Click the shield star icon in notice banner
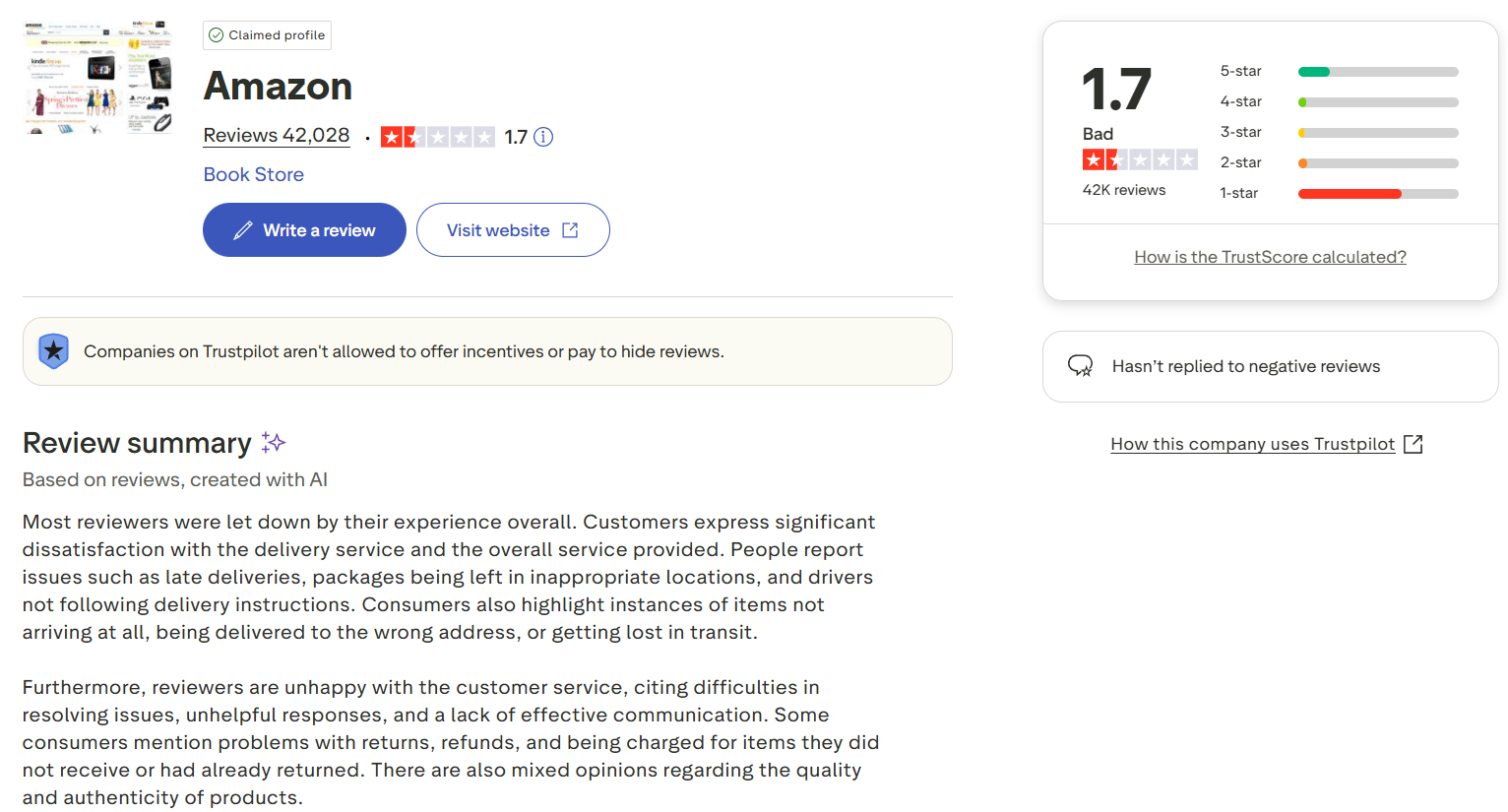Screen dimensions: 1508x812 pyautogui.click(x=53, y=351)
